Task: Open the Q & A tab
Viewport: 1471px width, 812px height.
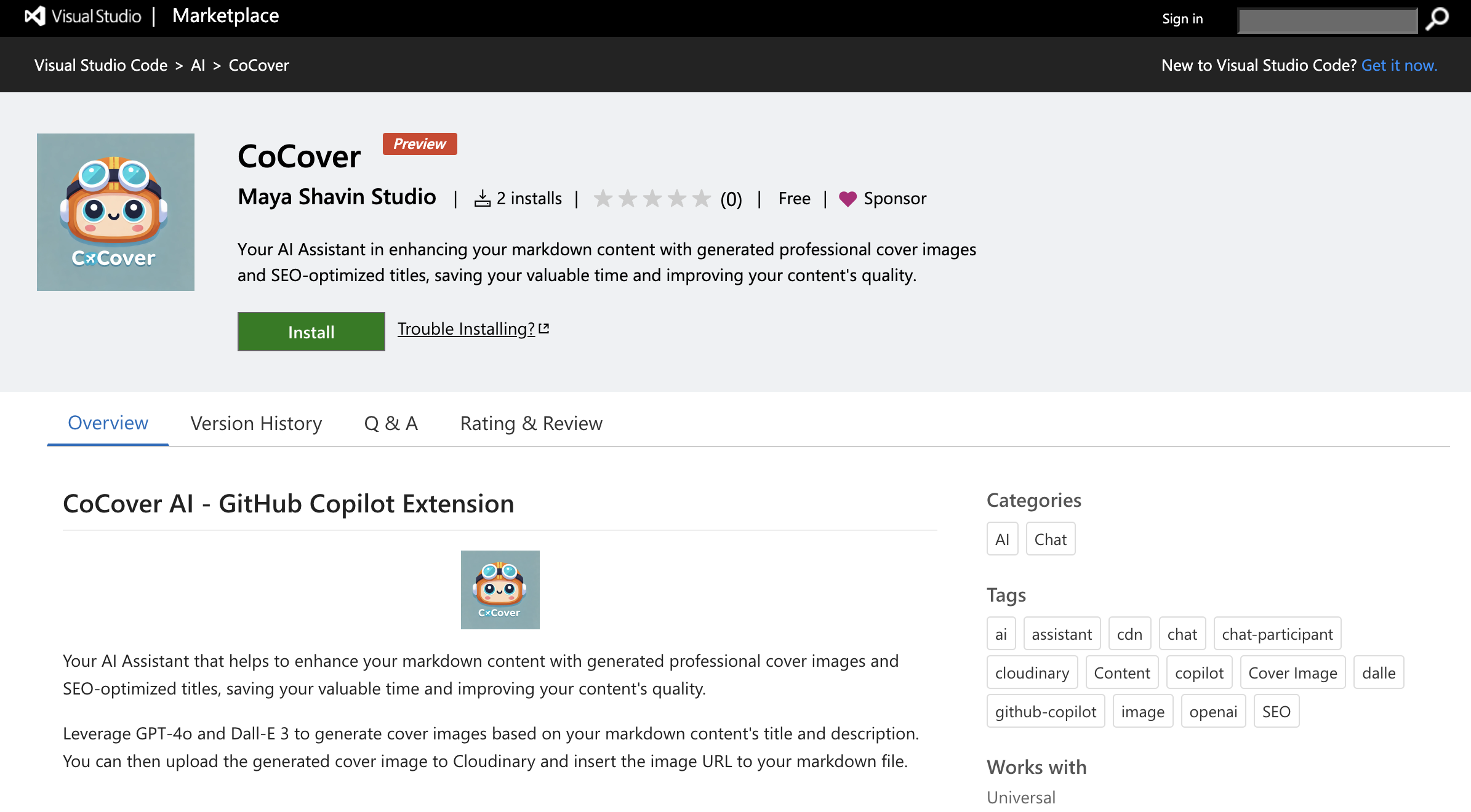Action: pos(391,423)
